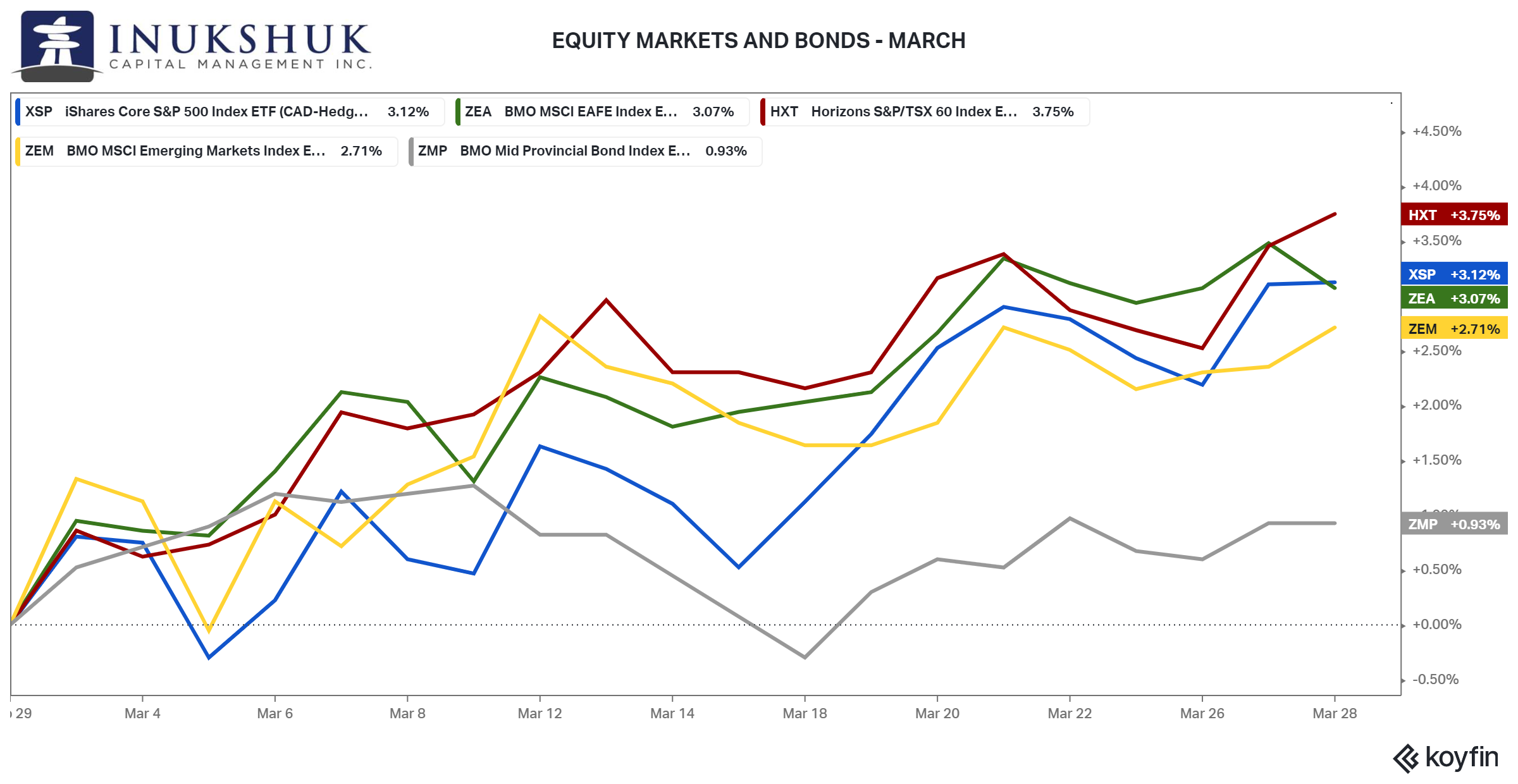
Task: Click the Mar 12 date label
Action: pyautogui.click(x=540, y=713)
